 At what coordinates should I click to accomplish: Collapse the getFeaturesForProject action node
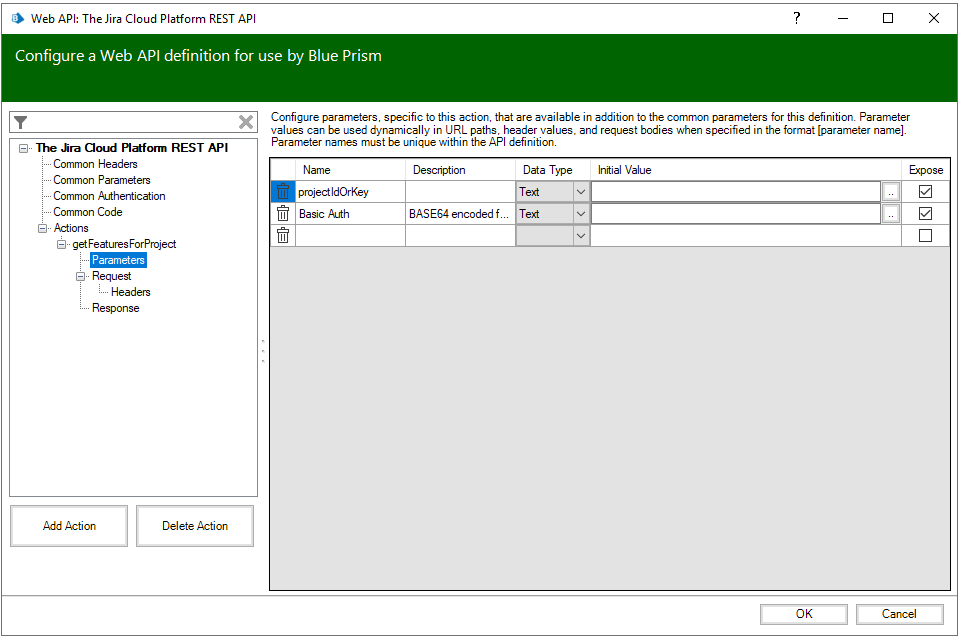coord(62,244)
